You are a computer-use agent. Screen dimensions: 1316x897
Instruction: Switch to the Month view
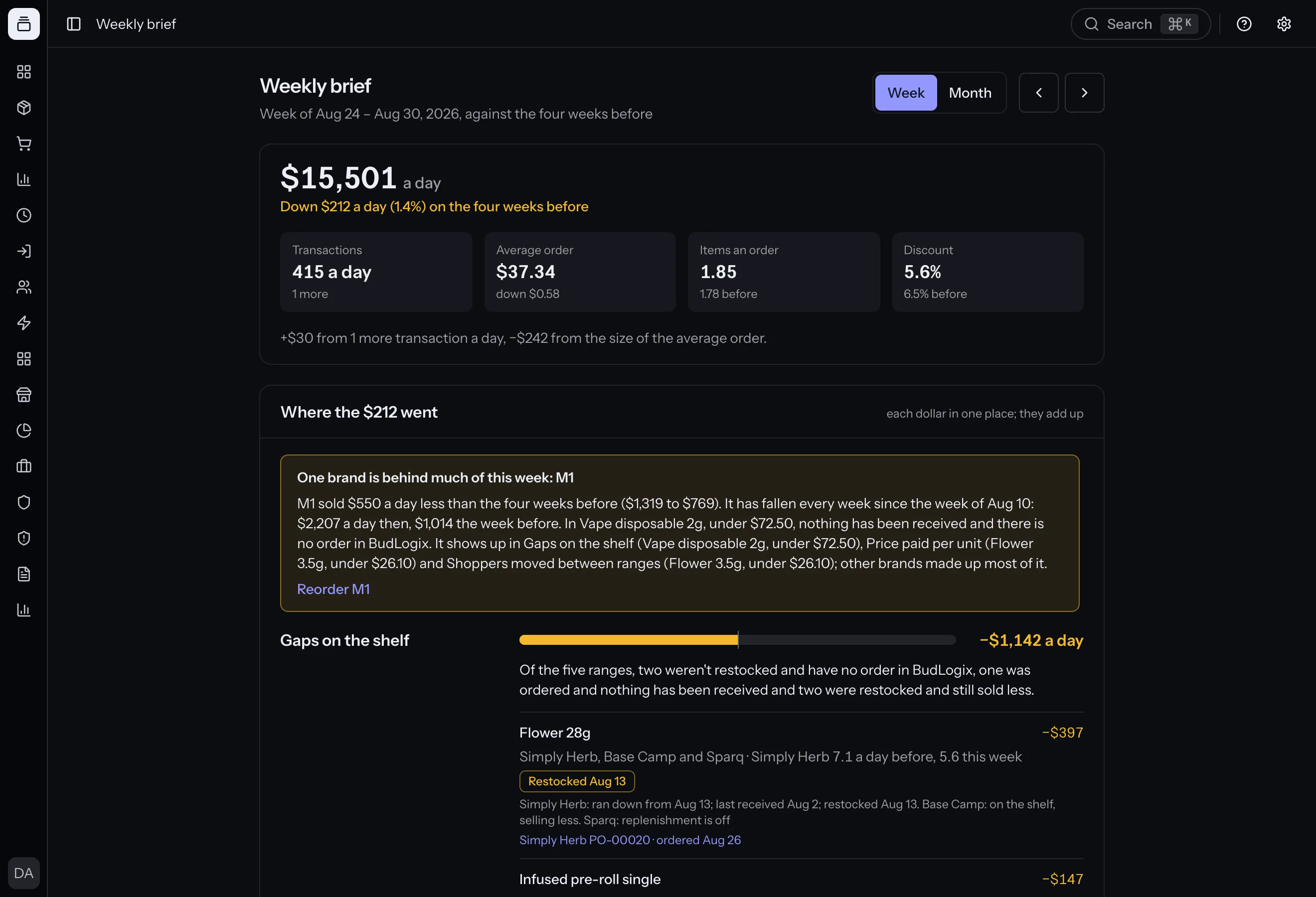click(x=970, y=93)
